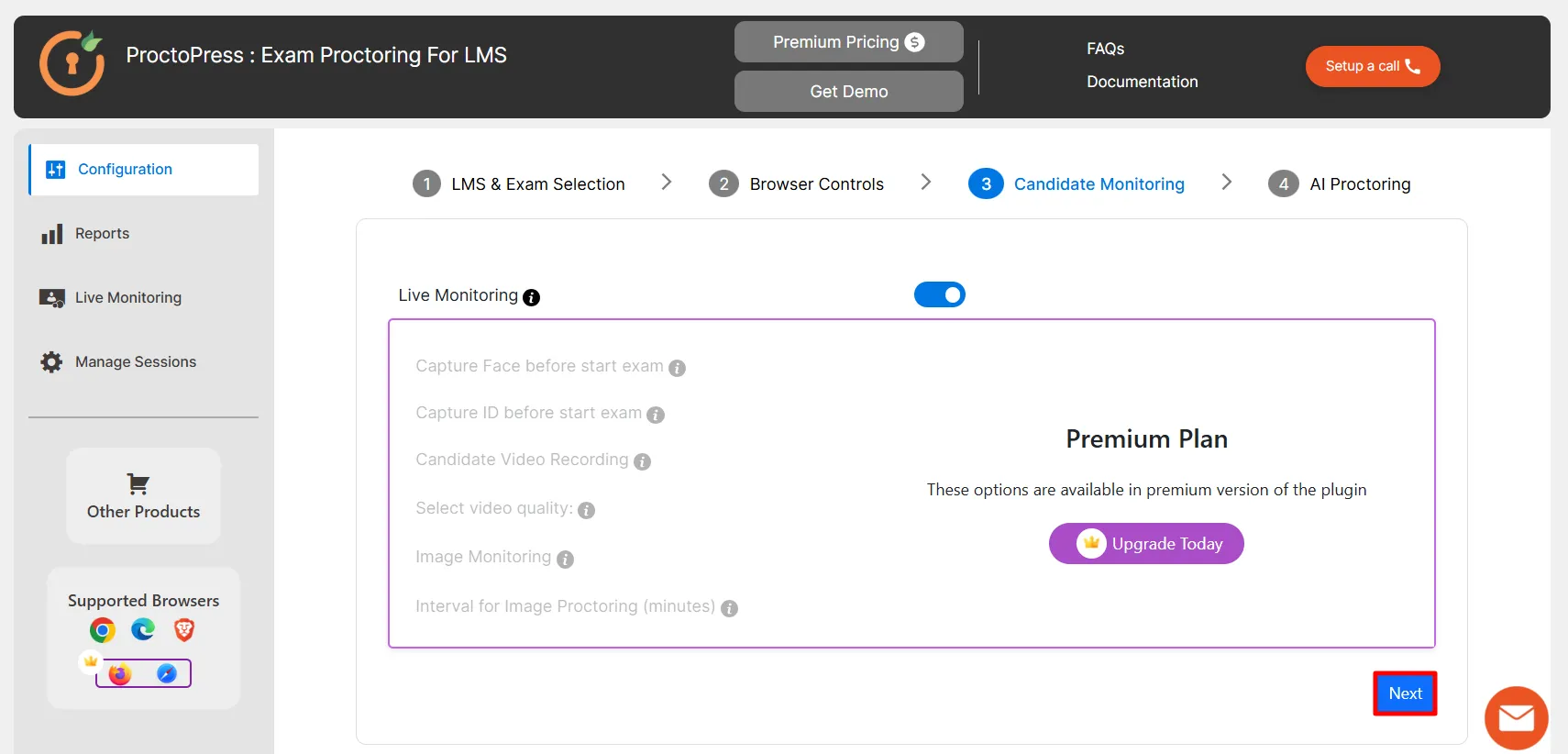
Task: Click the Live Monitoring sidebar icon
Action: (52, 298)
